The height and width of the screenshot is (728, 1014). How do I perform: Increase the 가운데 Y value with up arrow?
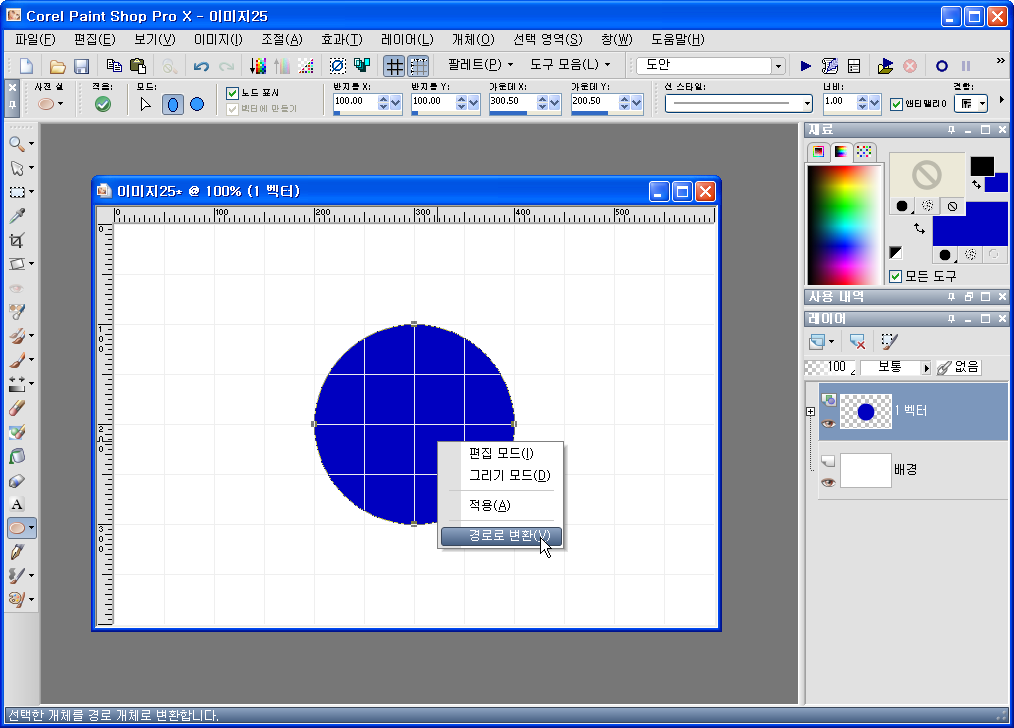coord(624,98)
